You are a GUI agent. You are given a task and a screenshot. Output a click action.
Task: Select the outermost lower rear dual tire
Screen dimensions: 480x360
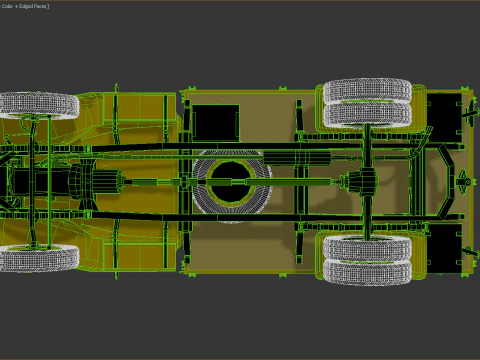pos(368,273)
